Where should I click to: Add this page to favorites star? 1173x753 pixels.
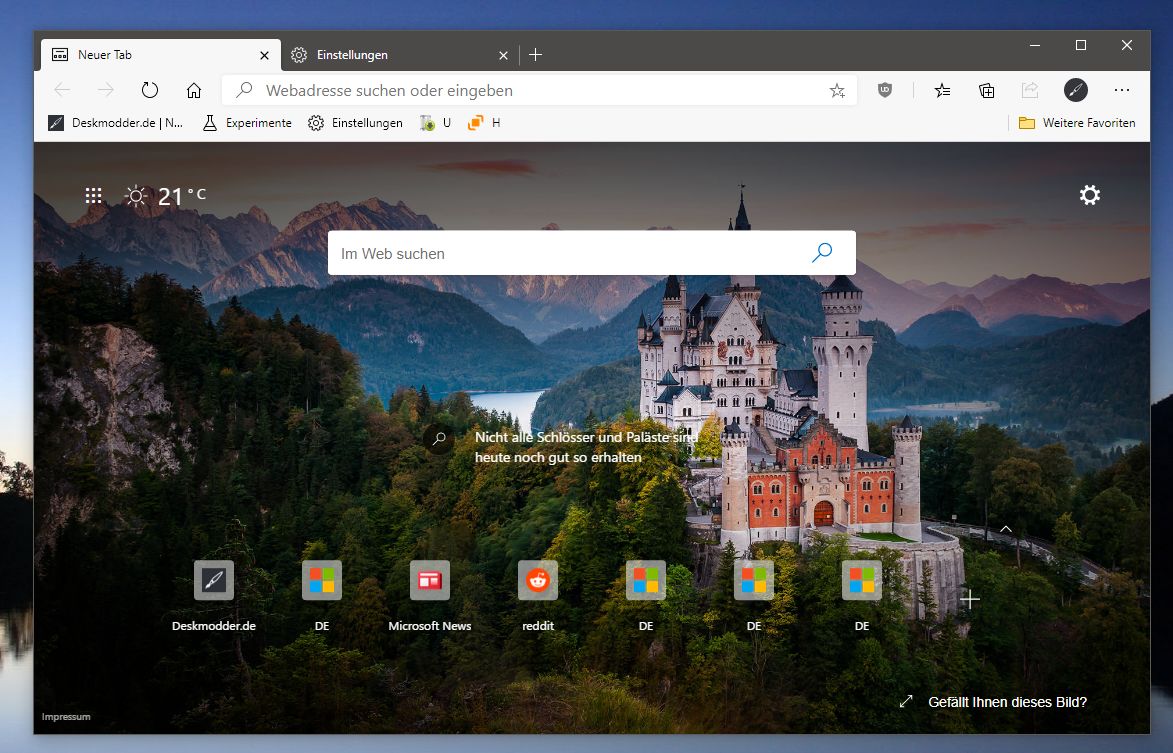(x=837, y=90)
